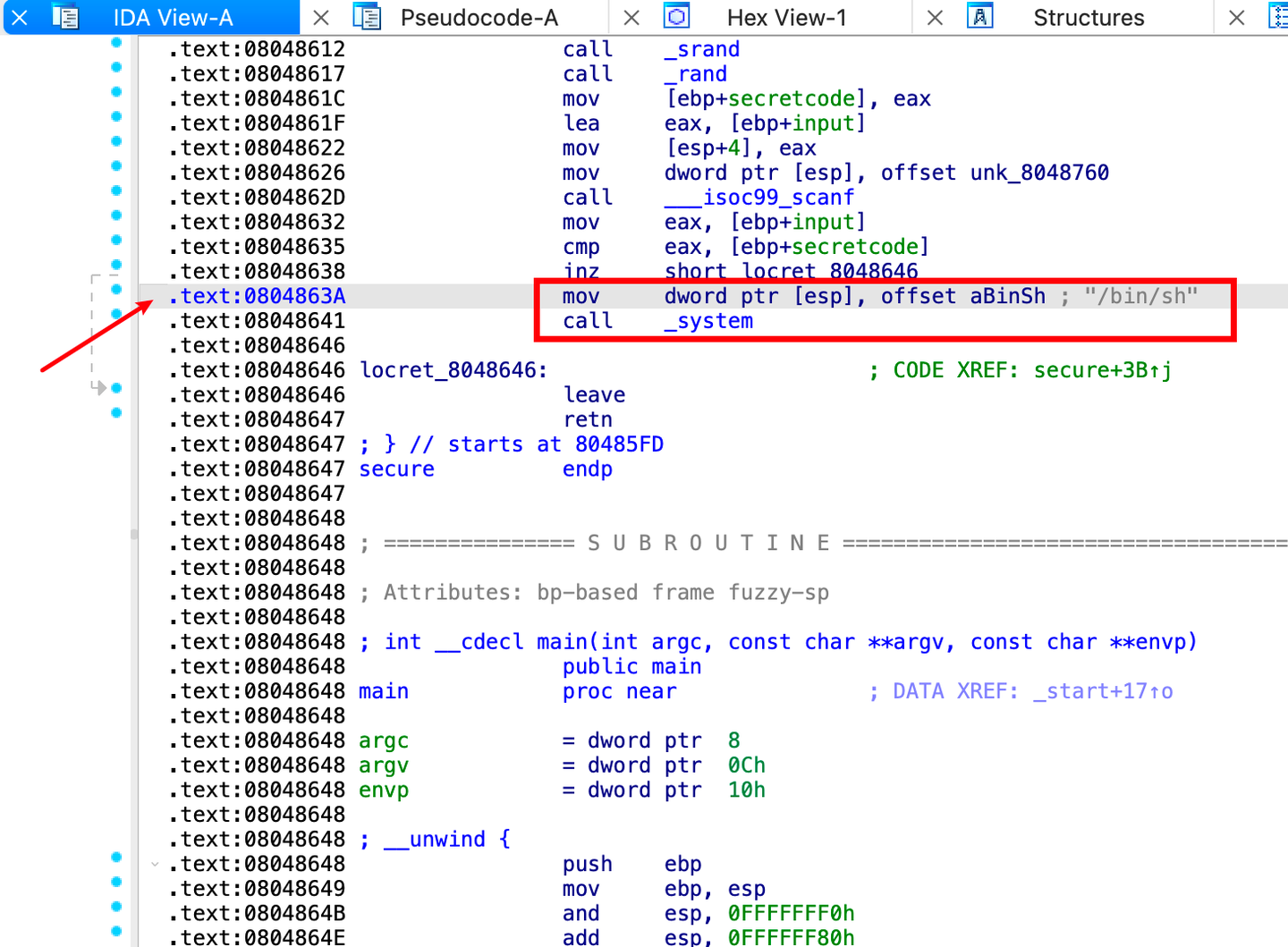Screen dimensions: 1288x947
Task: Click the Pseudocode-A tab icon
Action: click(367, 17)
